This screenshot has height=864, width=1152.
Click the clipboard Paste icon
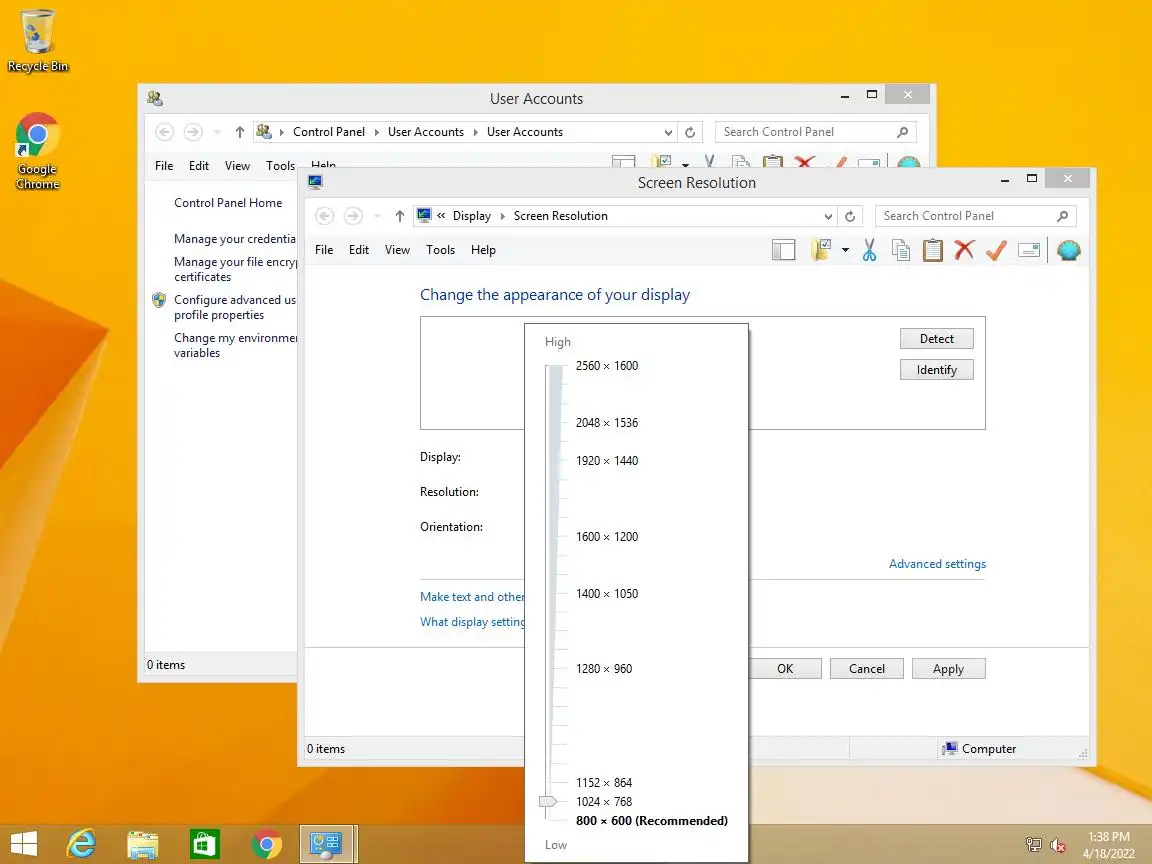point(932,251)
